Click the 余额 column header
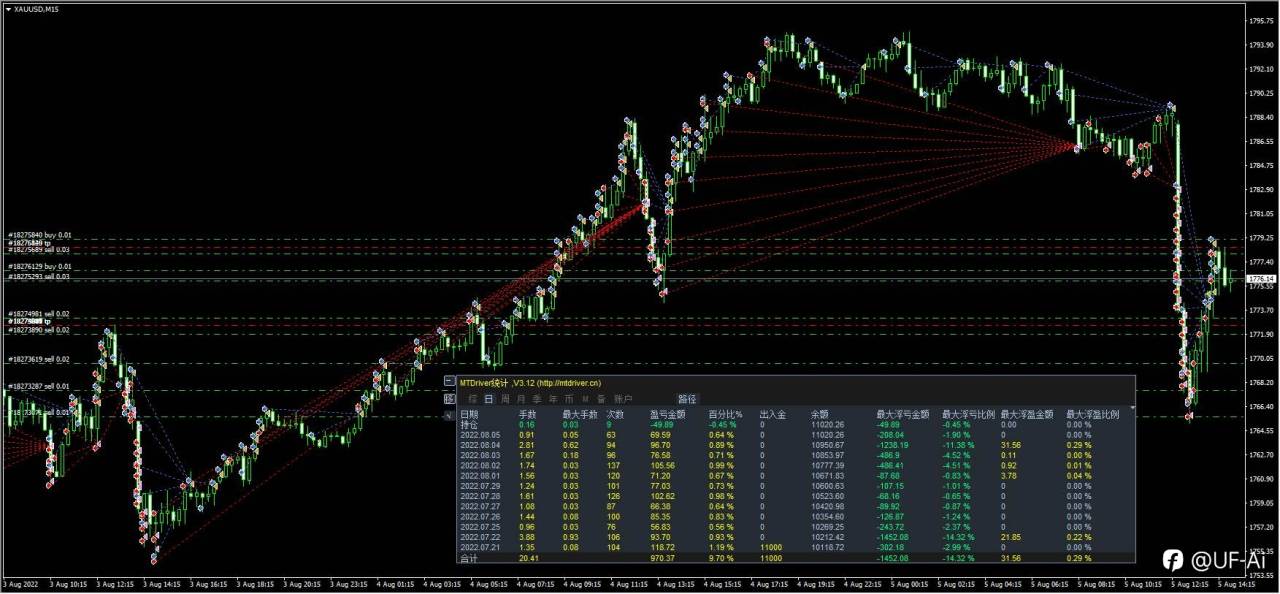The width and height of the screenshot is (1280, 594). (x=821, y=414)
